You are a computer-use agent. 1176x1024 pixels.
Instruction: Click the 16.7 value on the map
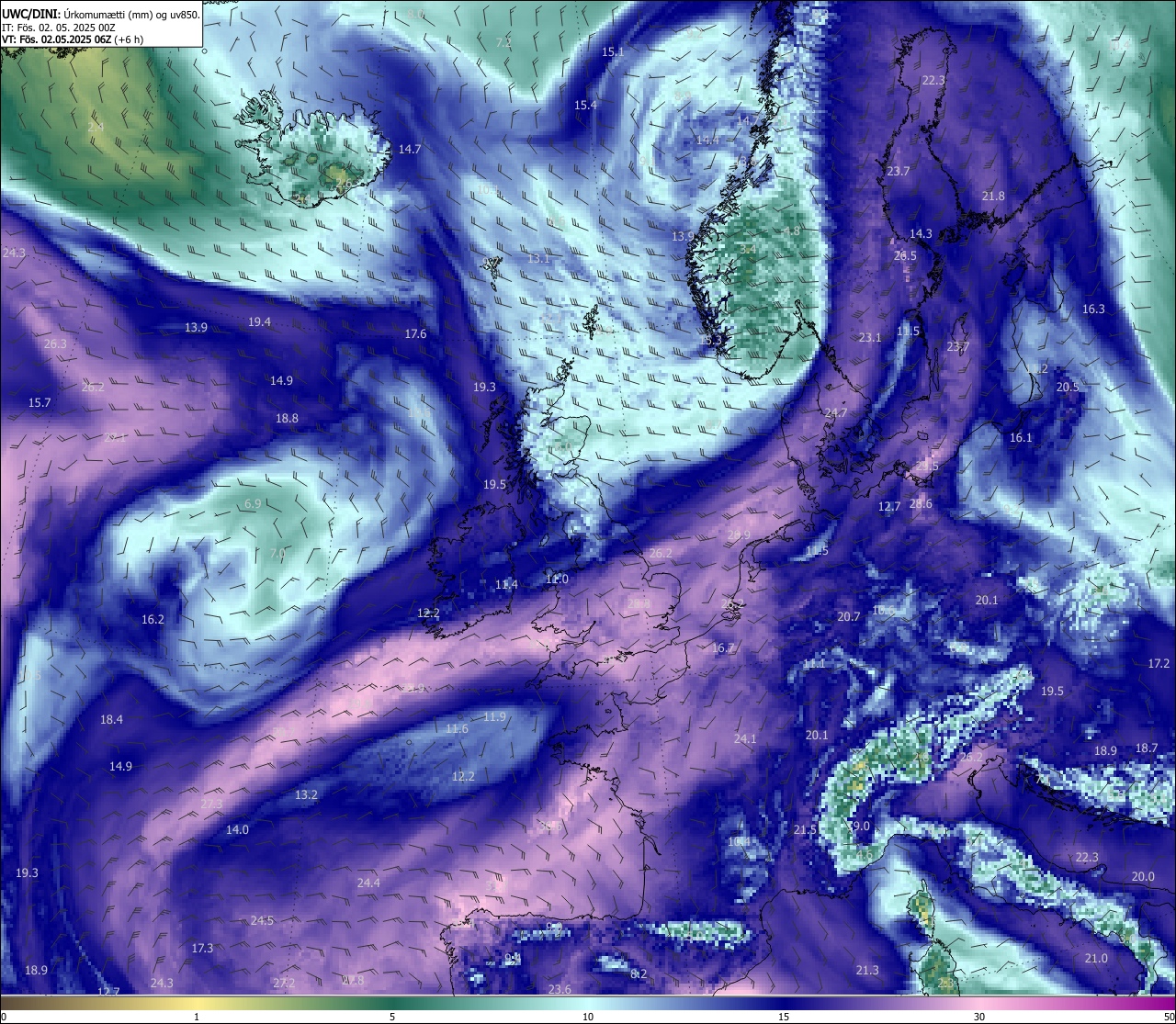[x=724, y=648]
